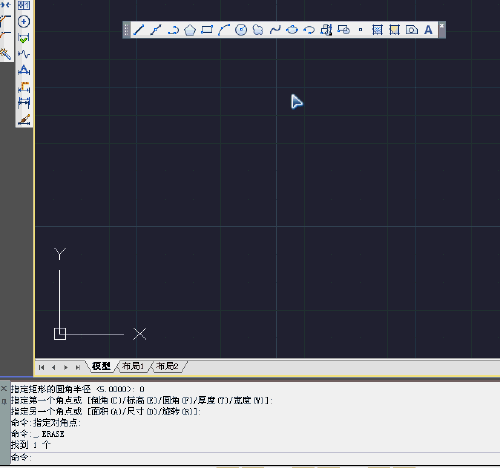Click the Center Mark dimension icon
Screen dimensions: 500x468
(x=24, y=22)
